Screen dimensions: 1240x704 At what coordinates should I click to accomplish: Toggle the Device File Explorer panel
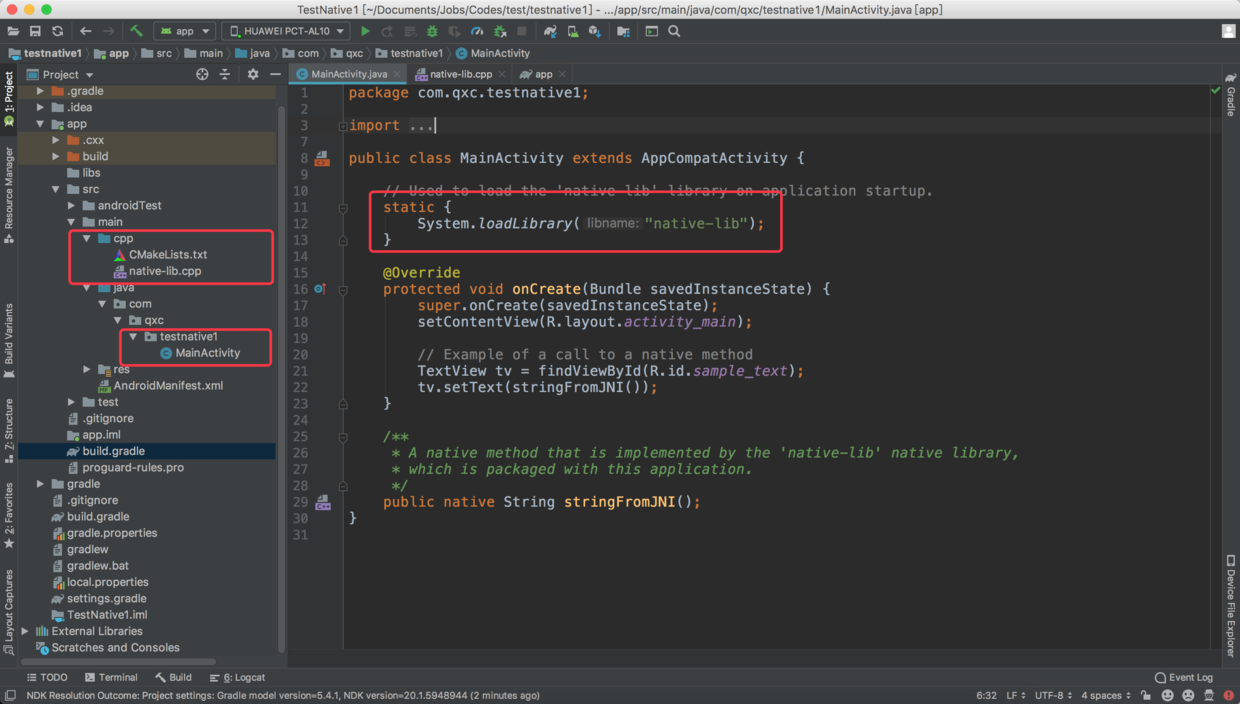click(x=1231, y=605)
